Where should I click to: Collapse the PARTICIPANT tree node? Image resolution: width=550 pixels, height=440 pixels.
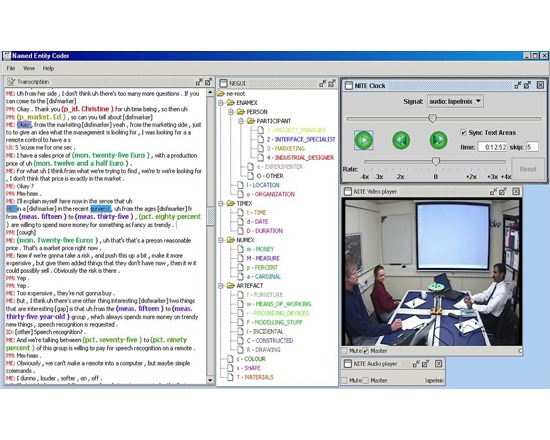(241, 121)
